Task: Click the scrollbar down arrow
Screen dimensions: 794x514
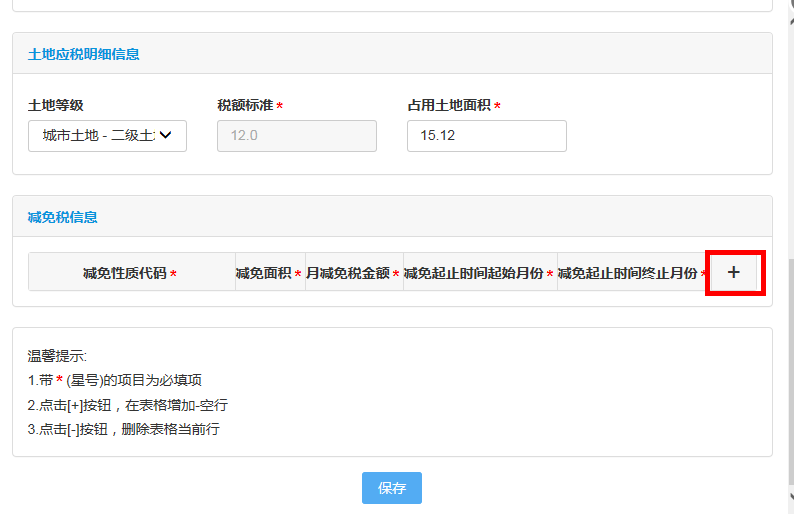Action: point(791,496)
